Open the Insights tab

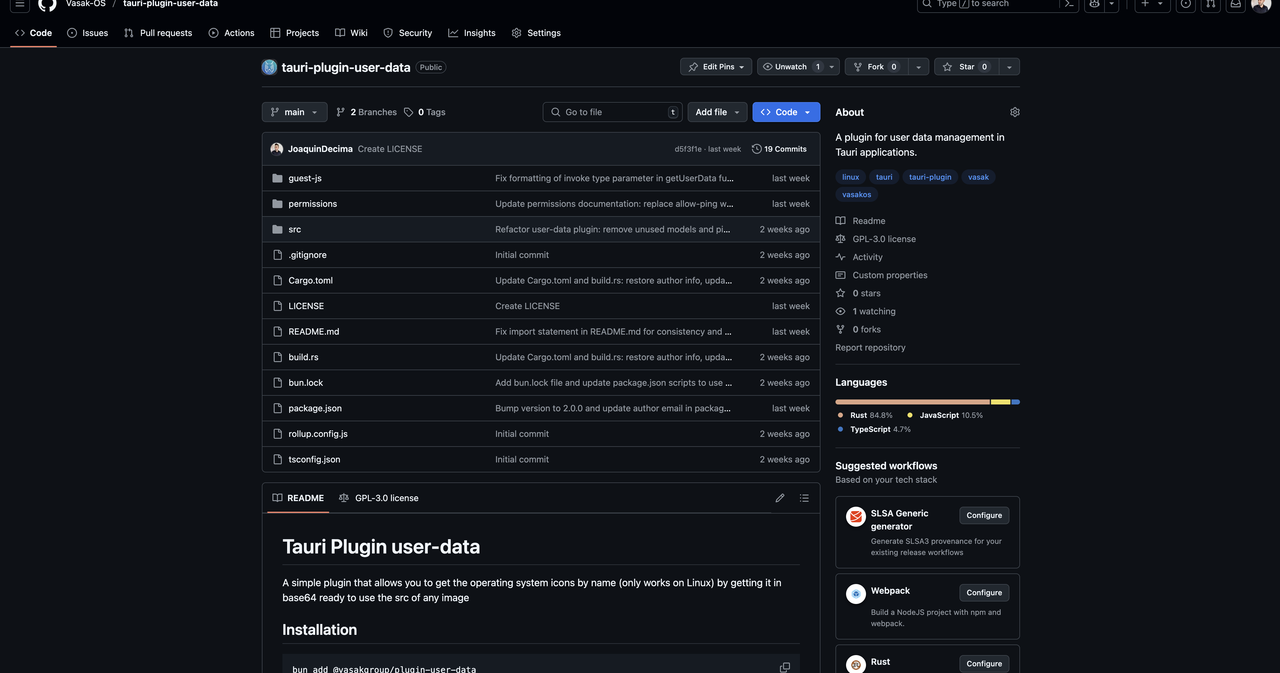[472, 33]
